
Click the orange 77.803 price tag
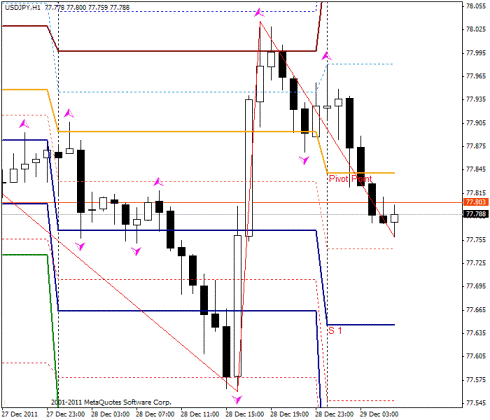tap(476, 202)
